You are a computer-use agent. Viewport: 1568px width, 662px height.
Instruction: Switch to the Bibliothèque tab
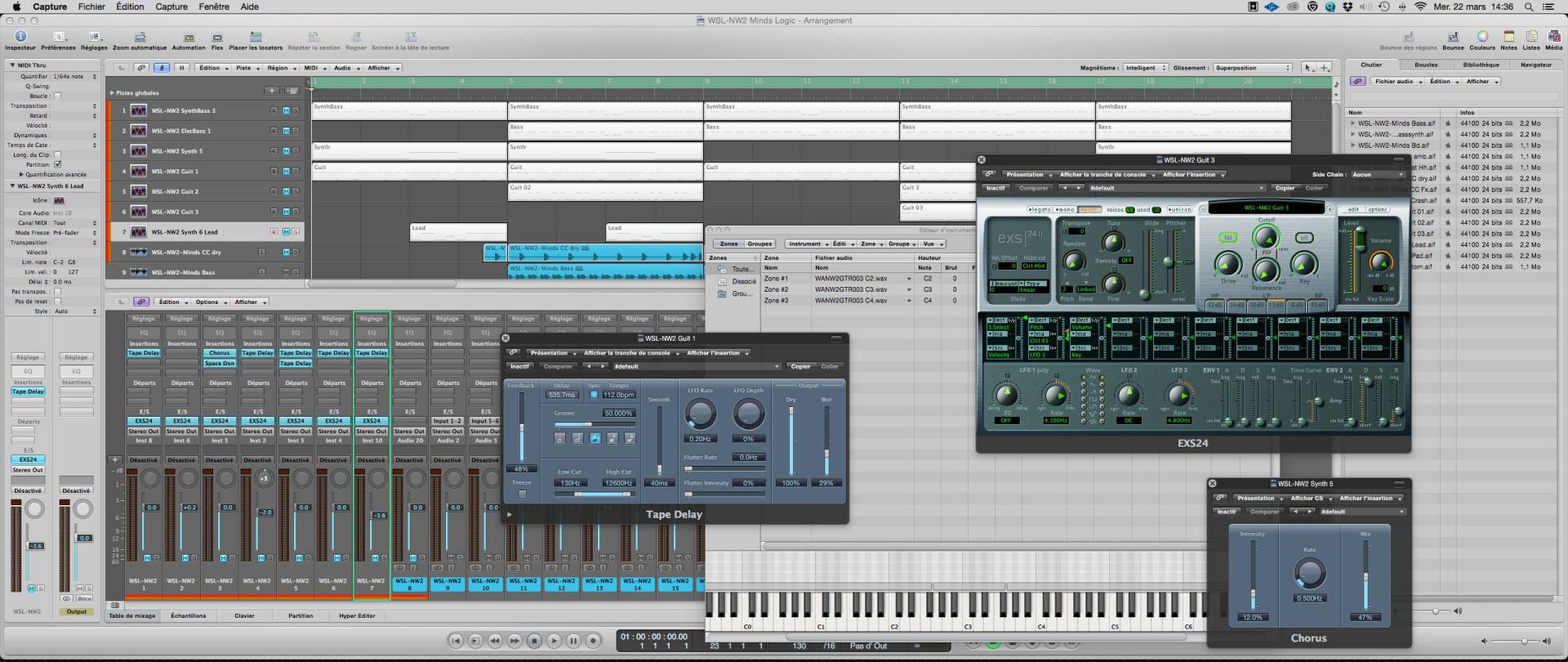point(1481,65)
